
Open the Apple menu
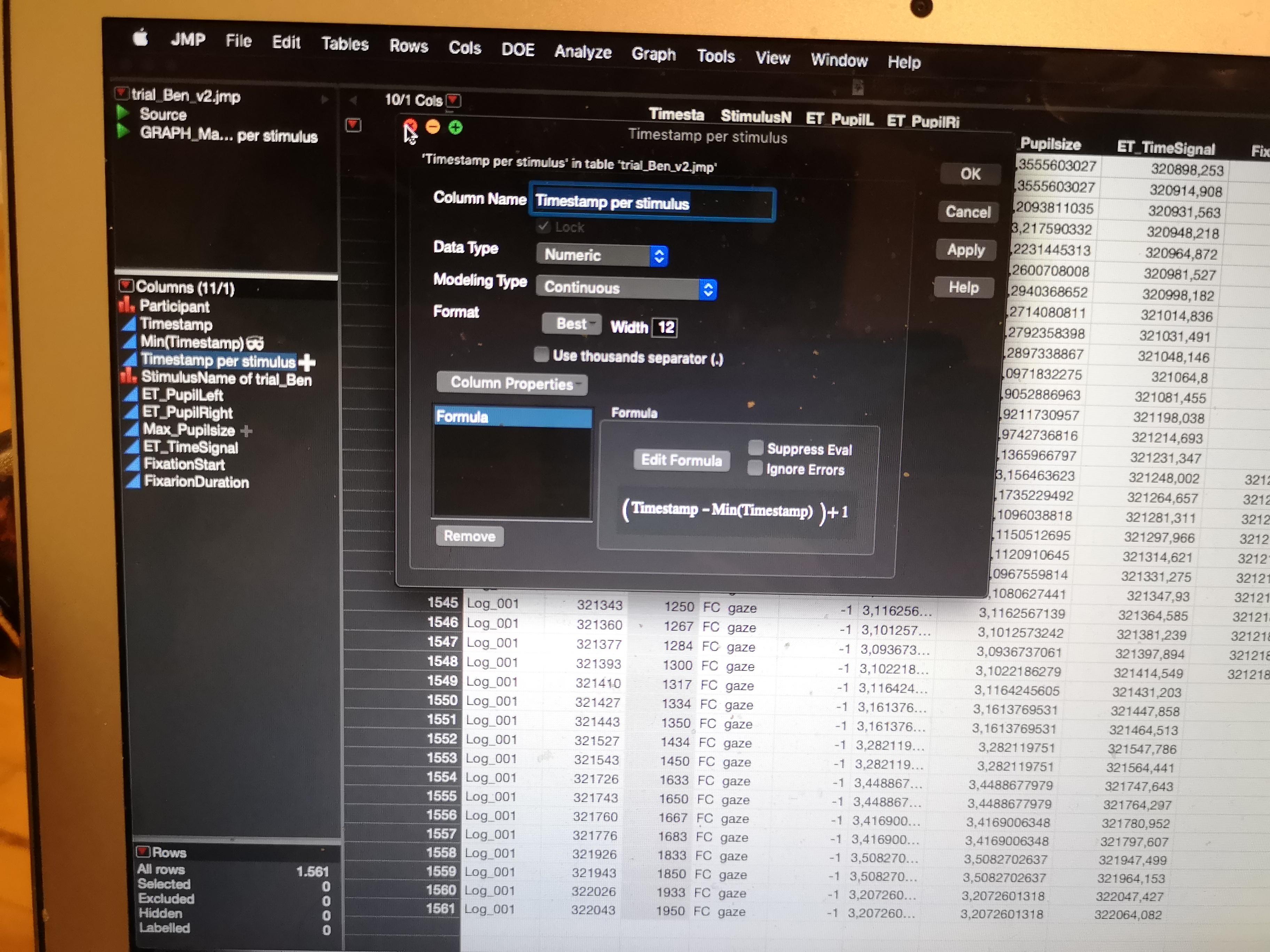click(x=142, y=39)
